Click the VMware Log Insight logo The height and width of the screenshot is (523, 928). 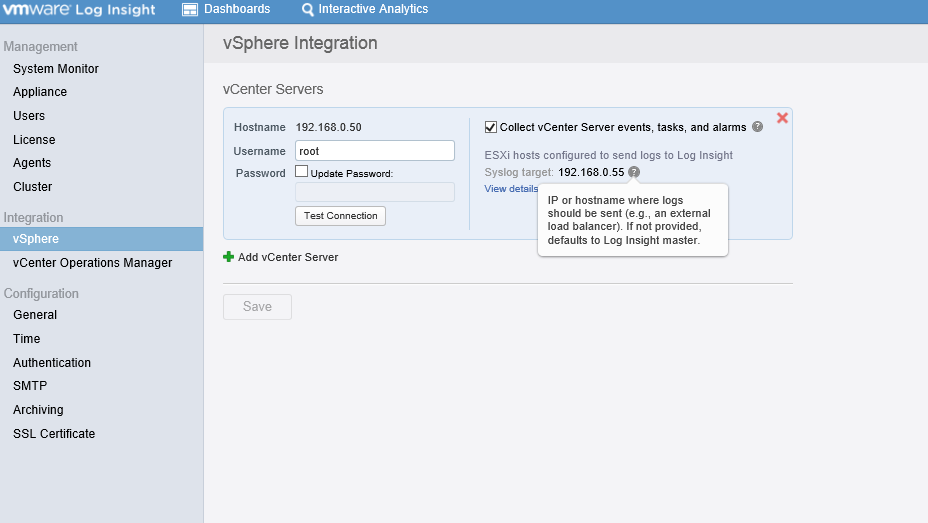click(79, 9)
